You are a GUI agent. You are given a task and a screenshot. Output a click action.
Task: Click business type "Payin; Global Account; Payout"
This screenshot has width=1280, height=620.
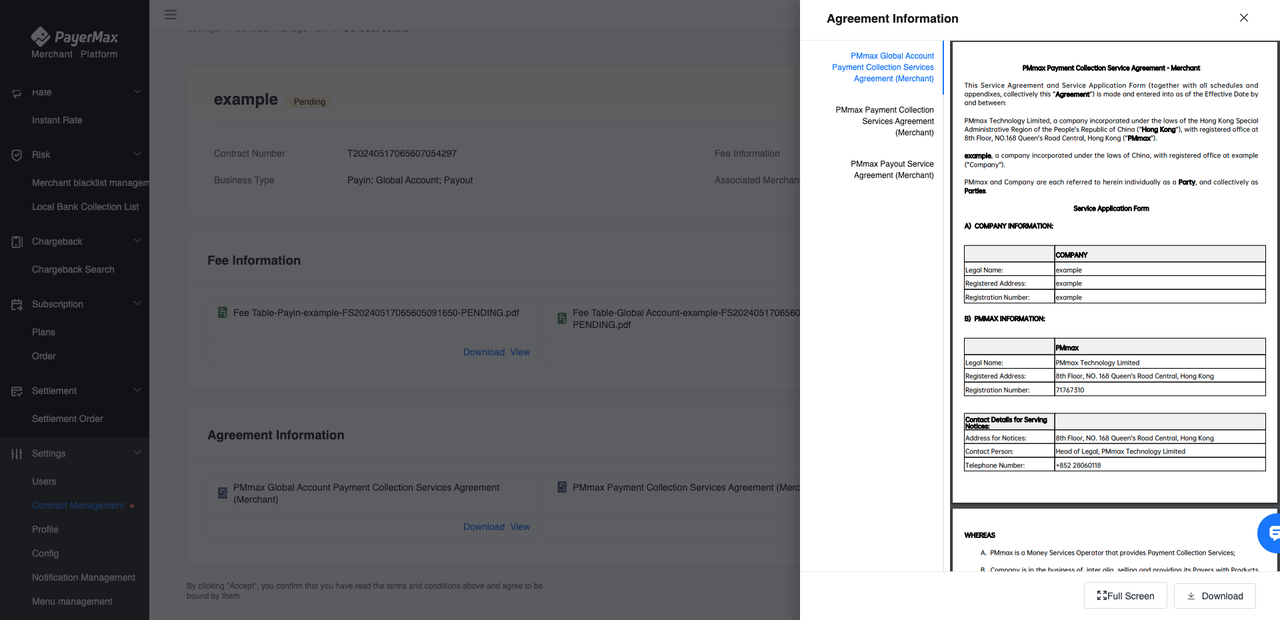[410, 181]
